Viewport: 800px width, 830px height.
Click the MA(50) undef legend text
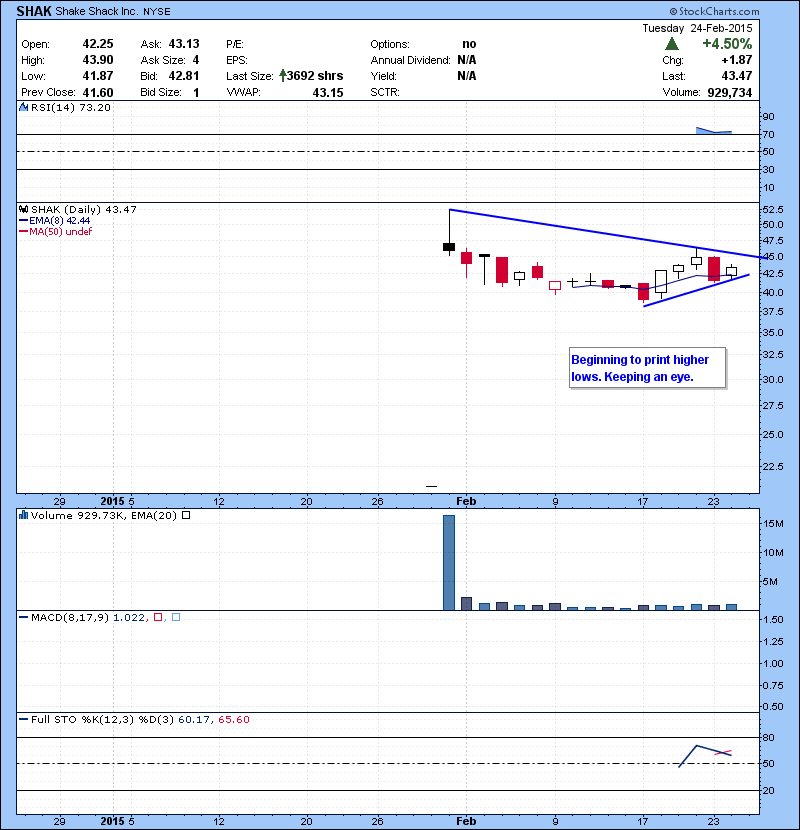pos(60,231)
